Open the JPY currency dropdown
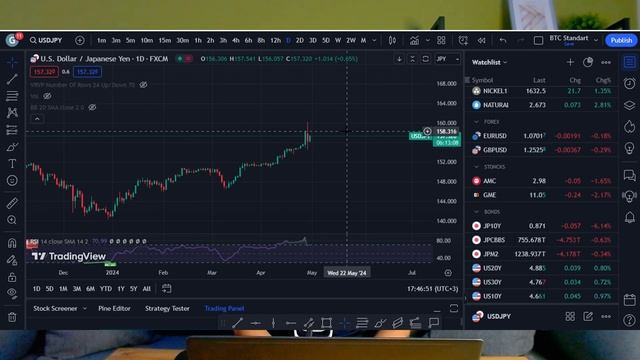Image resolution: width=640 pixels, height=360 pixels. tap(448, 59)
